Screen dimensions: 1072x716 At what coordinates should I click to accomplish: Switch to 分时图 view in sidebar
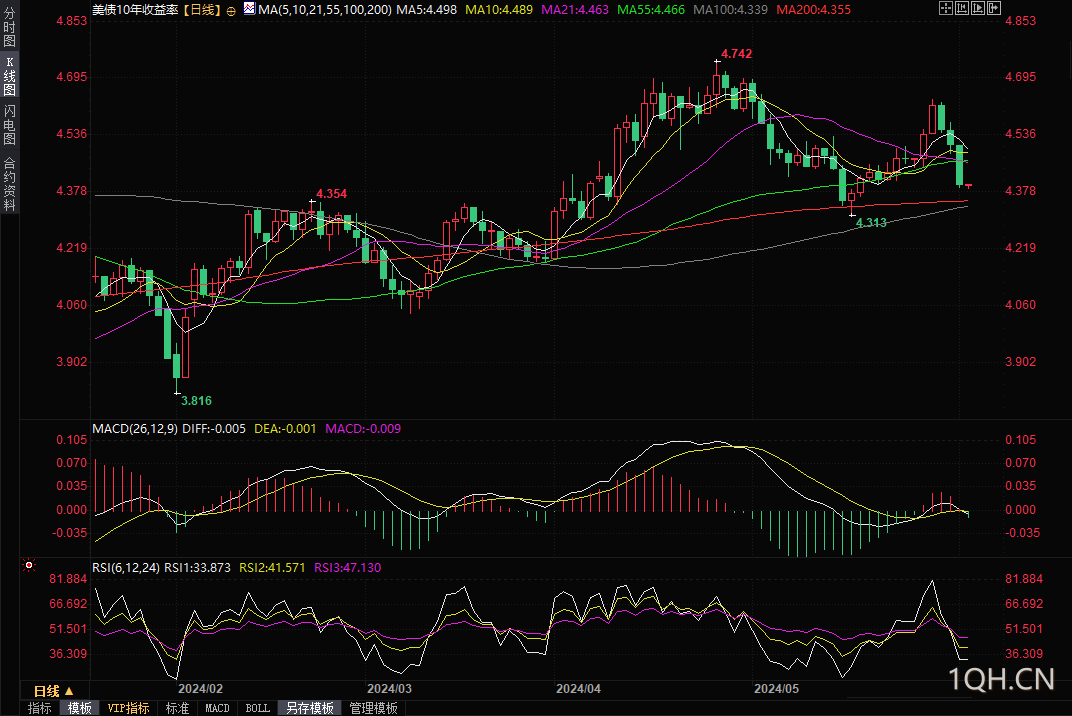click(10, 26)
